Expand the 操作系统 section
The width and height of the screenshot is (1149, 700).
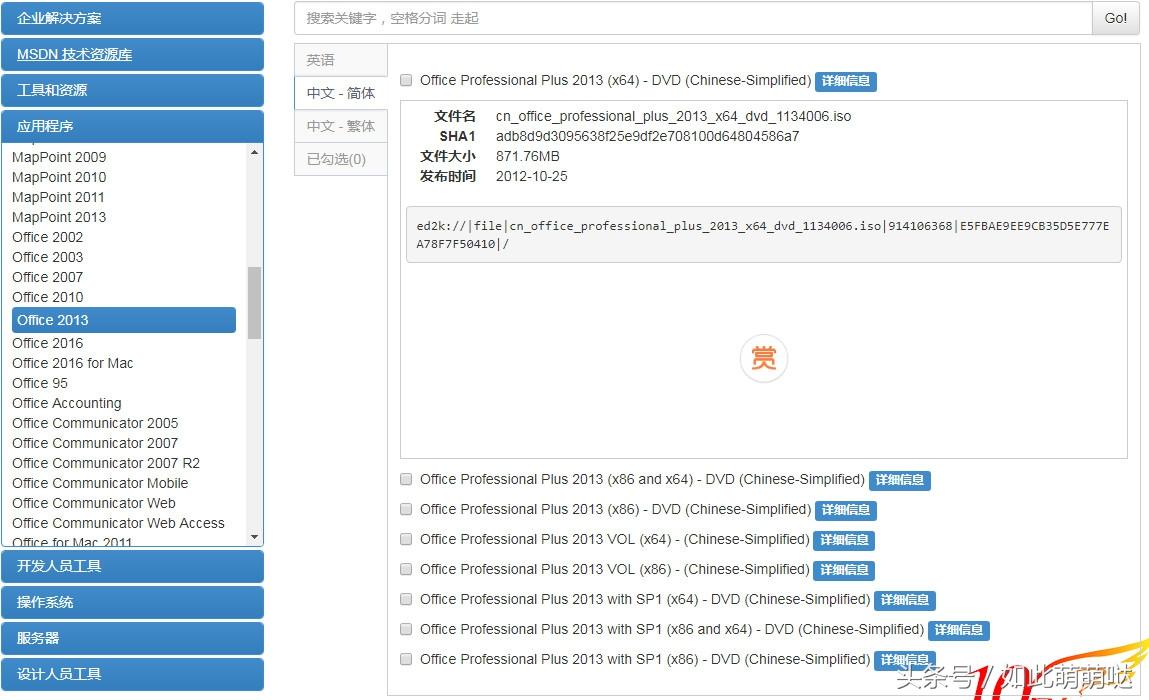point(133,602)
